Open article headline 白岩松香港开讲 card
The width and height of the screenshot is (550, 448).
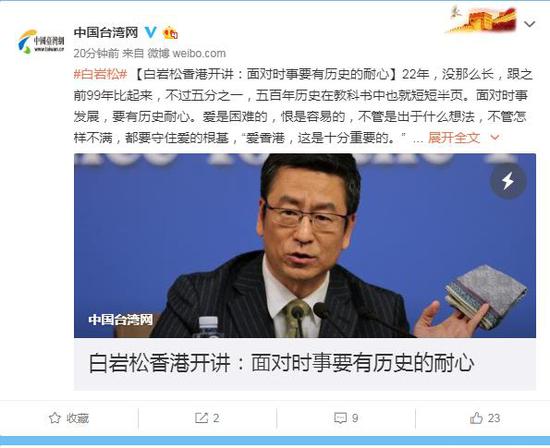(304, 363)
